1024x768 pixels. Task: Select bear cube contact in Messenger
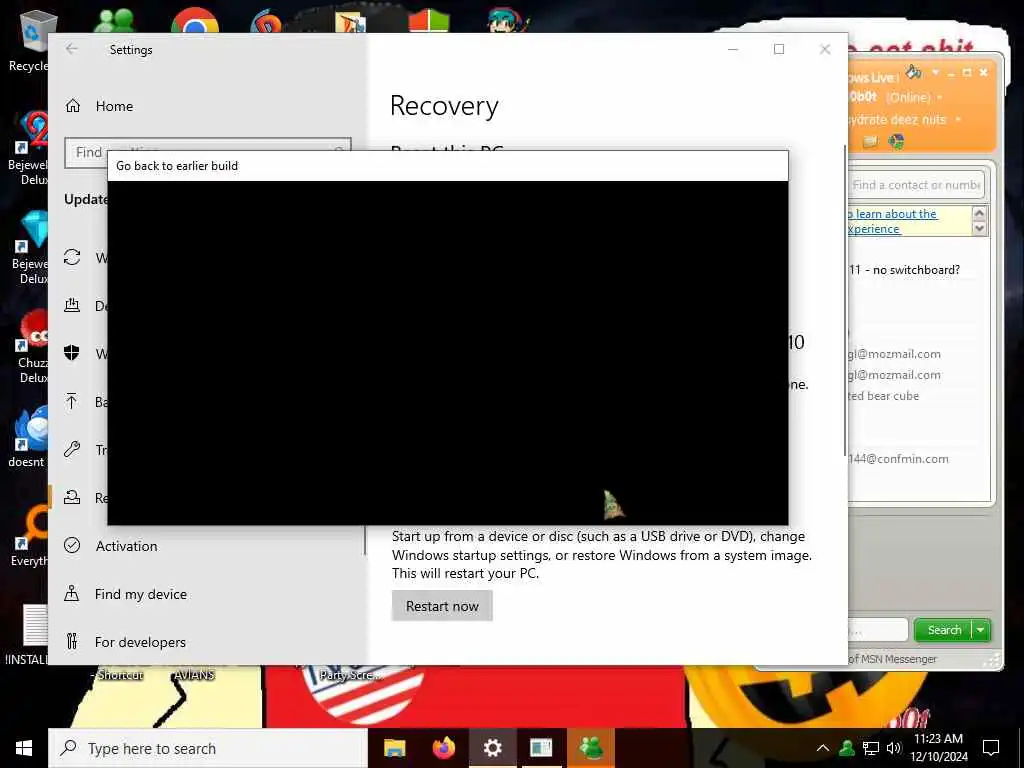tap(884, 396)
